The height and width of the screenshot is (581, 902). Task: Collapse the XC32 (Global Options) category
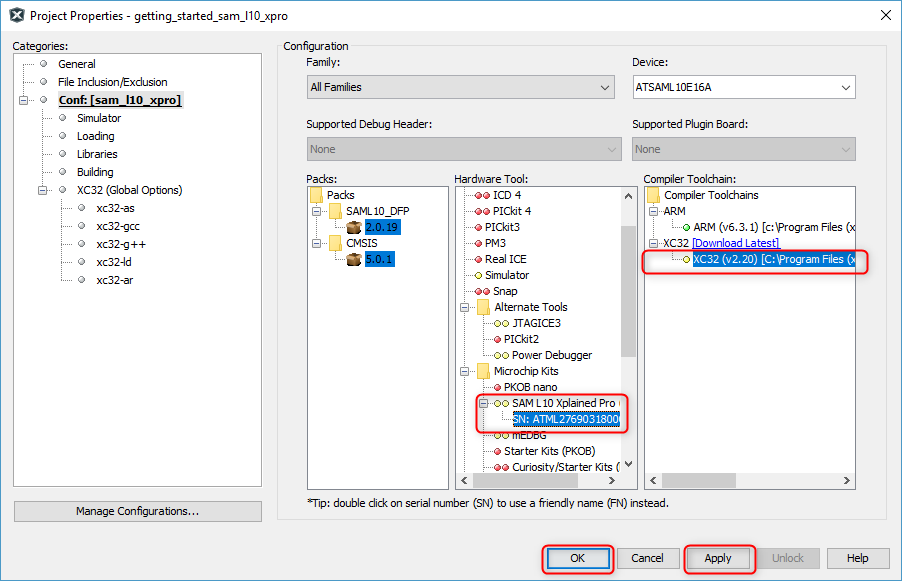pyautogui.click(x=43, y=190)
